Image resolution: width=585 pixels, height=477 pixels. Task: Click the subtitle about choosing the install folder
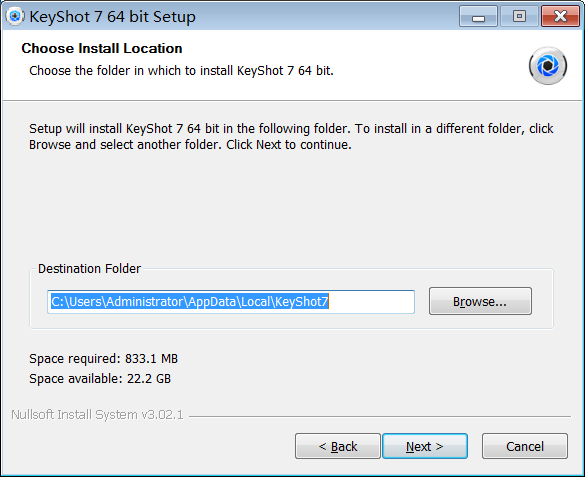(181, 70)
